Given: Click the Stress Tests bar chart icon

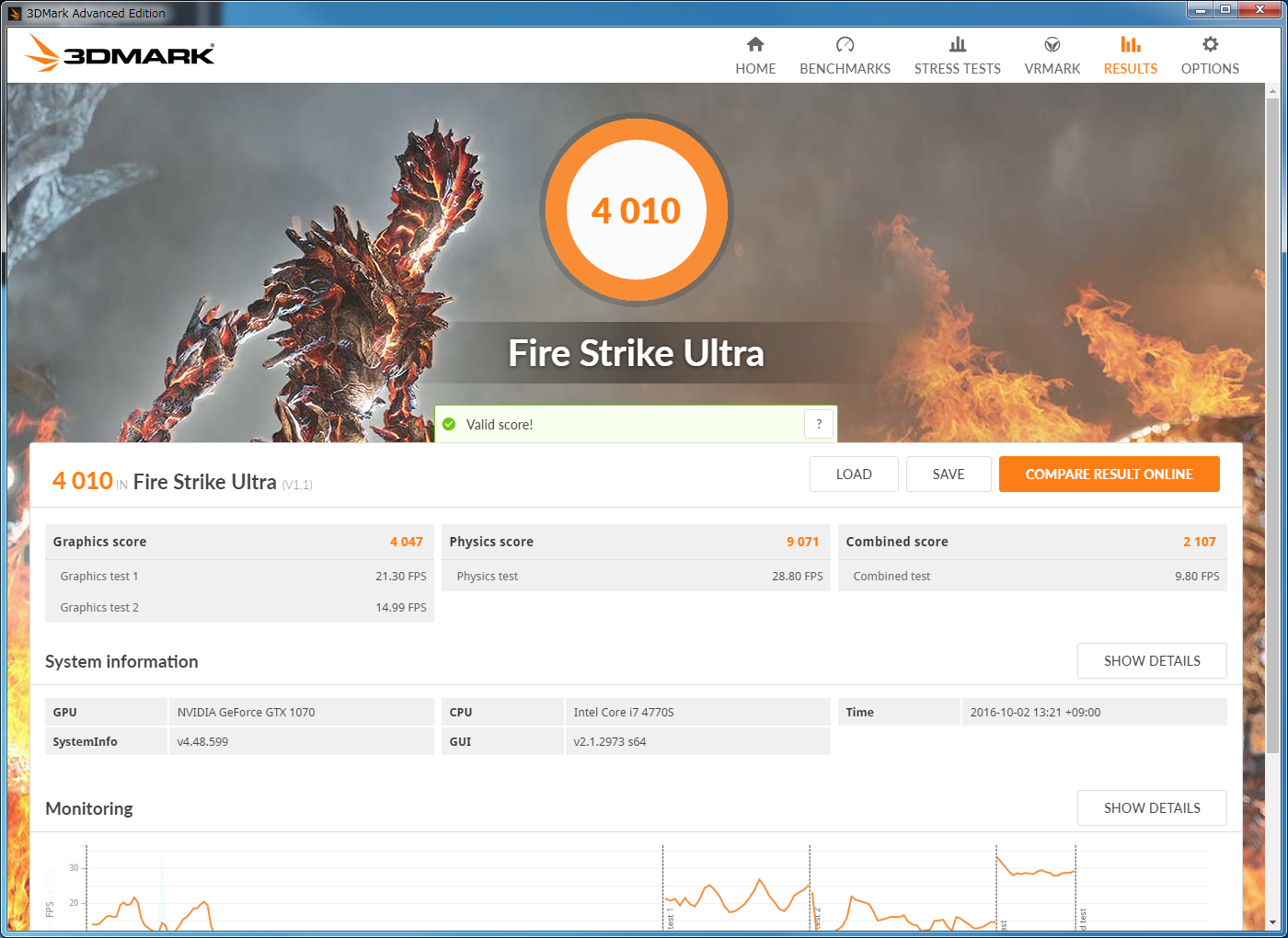Looking at the screenshot, I should 958,44.
